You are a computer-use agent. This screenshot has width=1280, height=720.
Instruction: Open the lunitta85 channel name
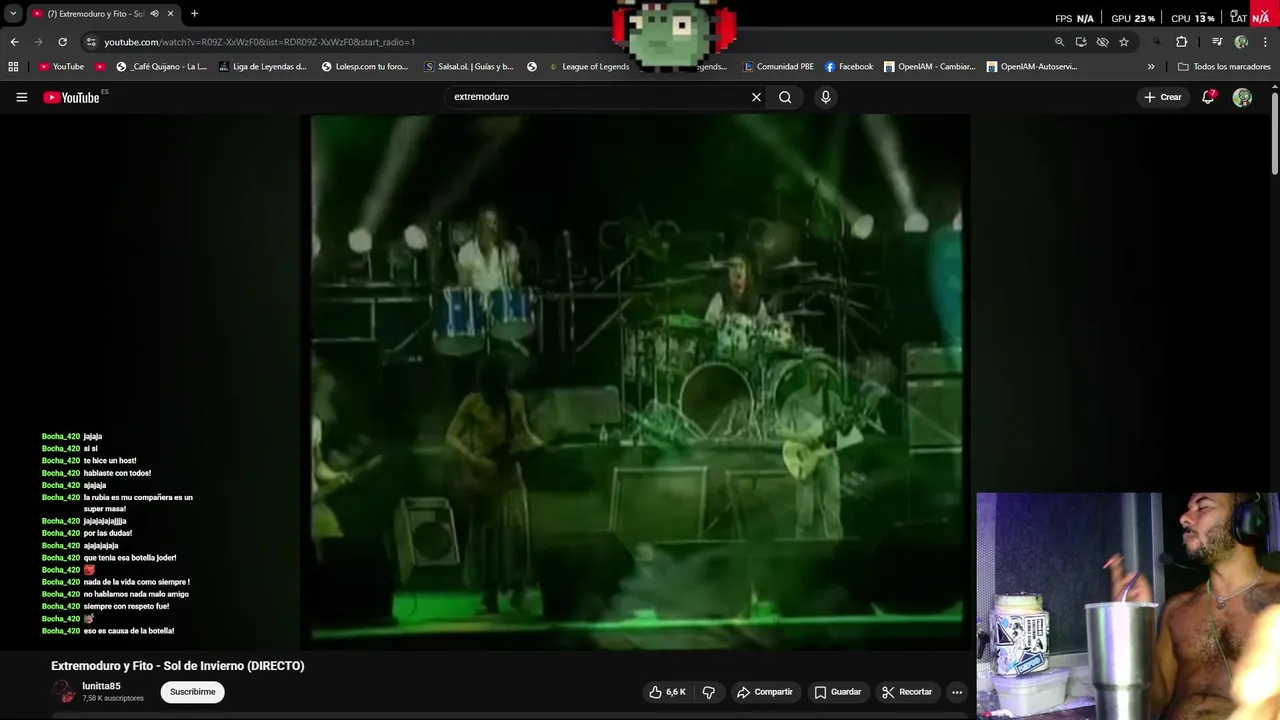[x=101, y=686]
